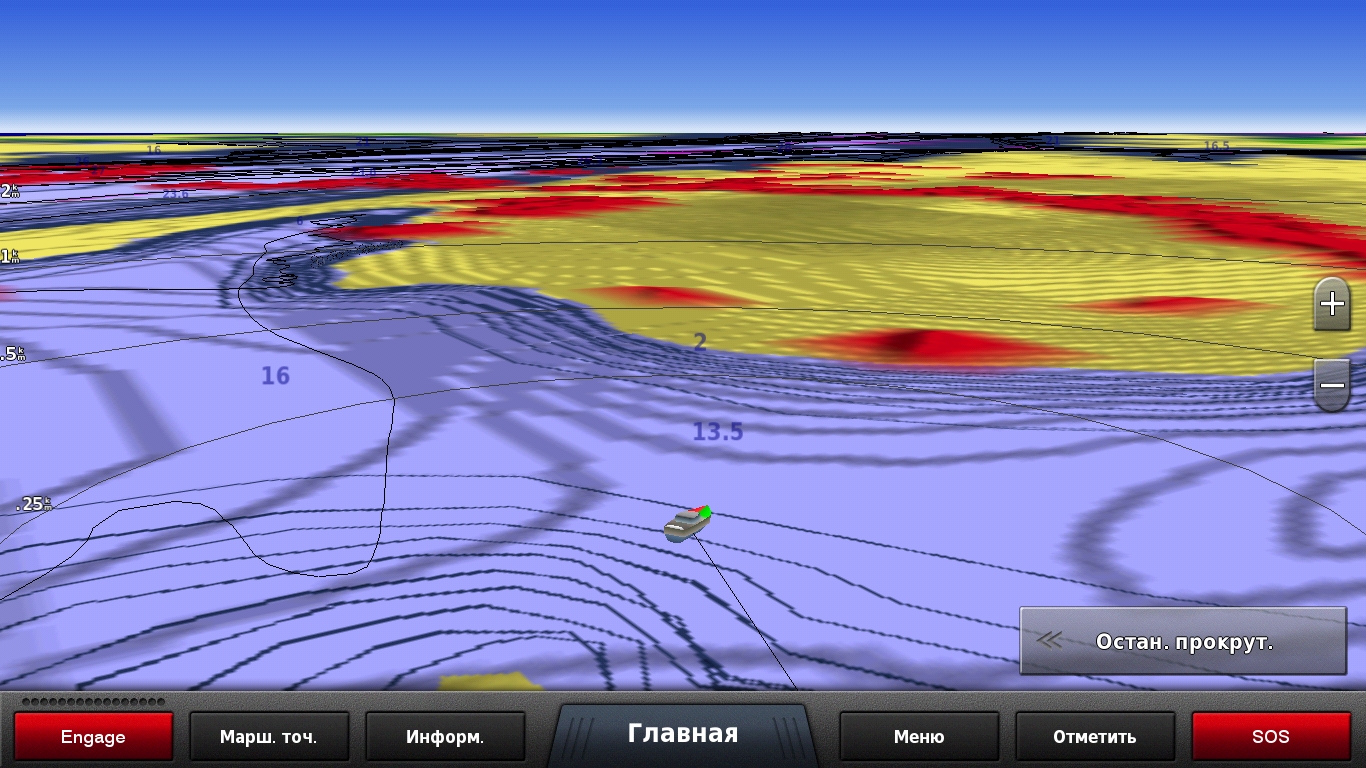Go to Главная home screen

(683, 734)
